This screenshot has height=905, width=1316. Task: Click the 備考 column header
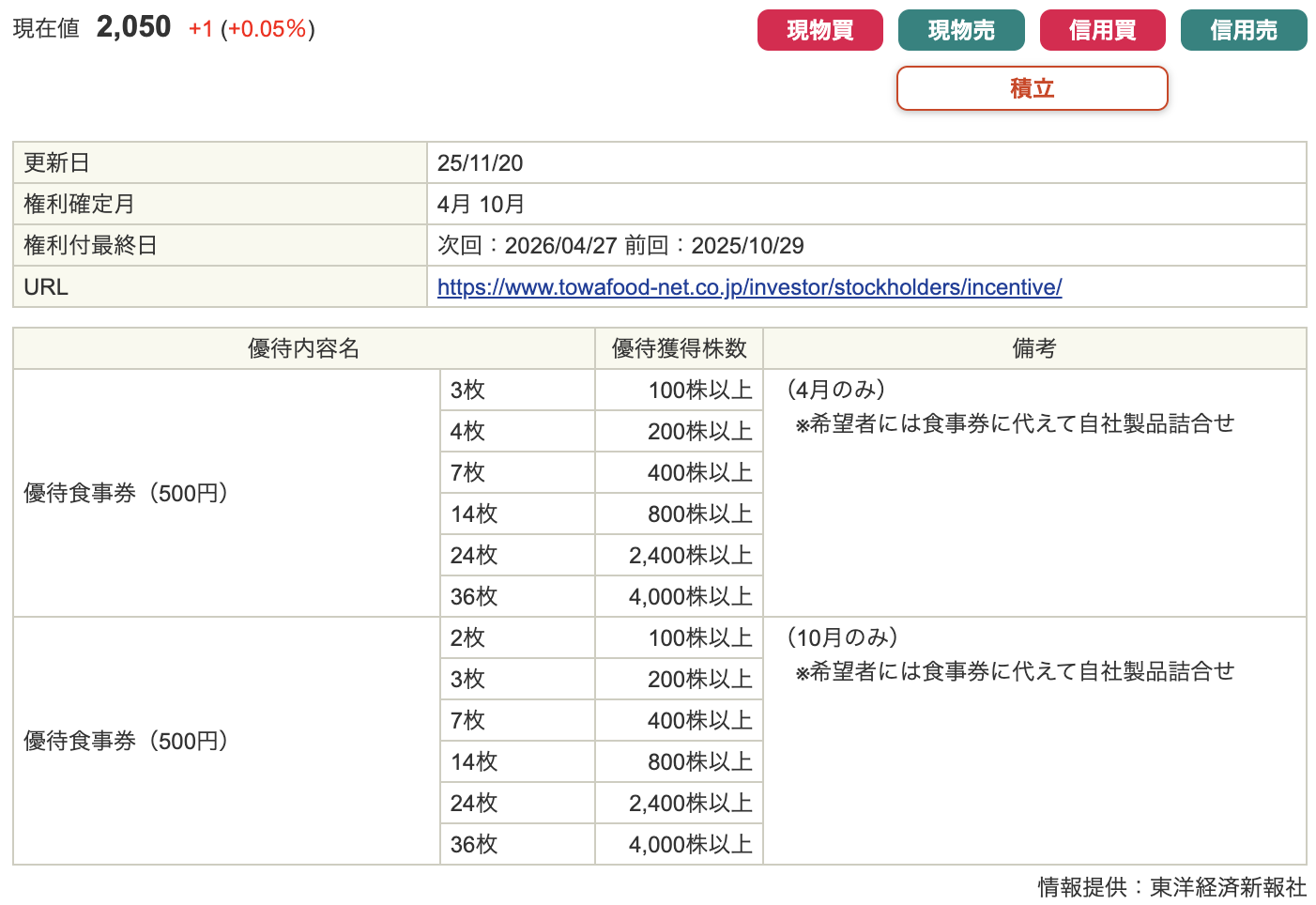coord(1033,349)
